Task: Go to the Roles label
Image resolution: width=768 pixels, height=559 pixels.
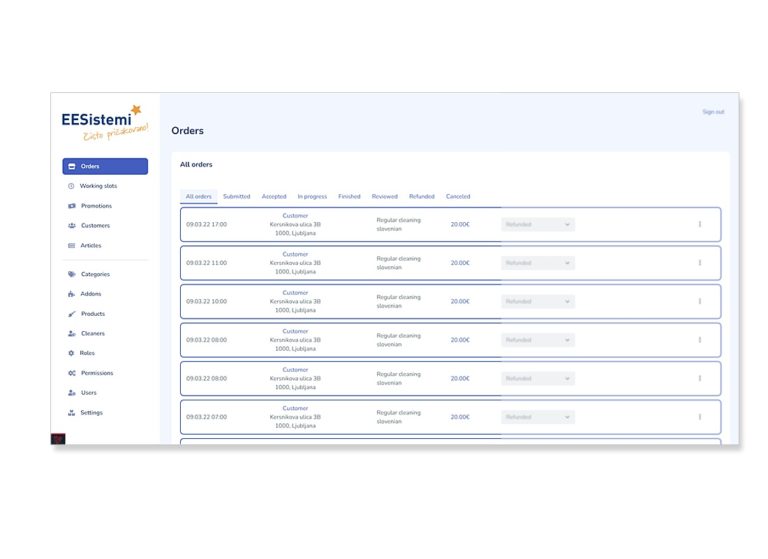Action: coord(87,353)
